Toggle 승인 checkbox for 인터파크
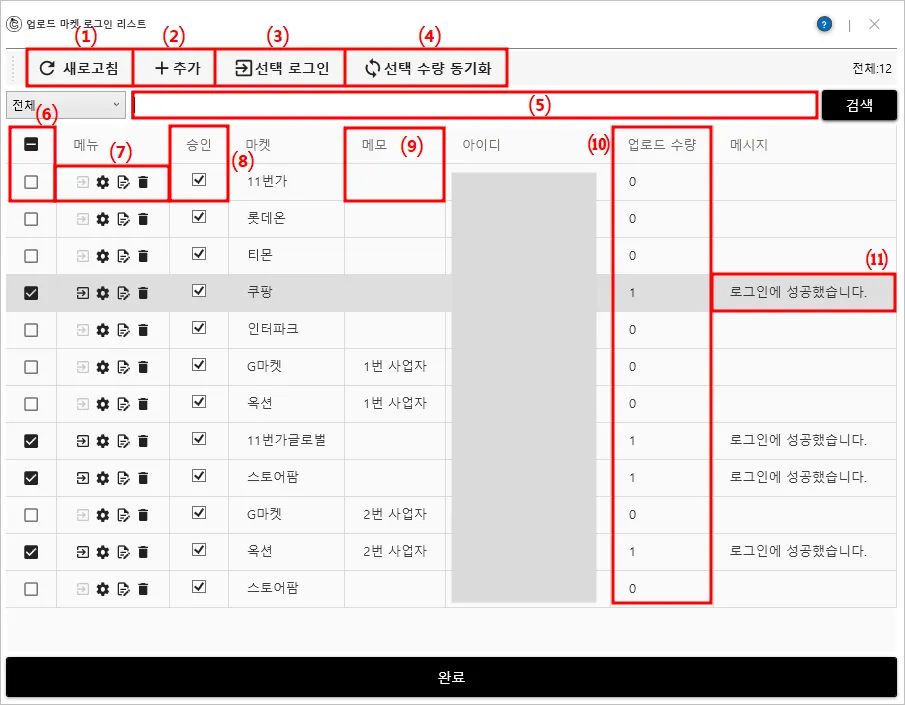Viewport: 905px width, 705px height. [199, 327]
